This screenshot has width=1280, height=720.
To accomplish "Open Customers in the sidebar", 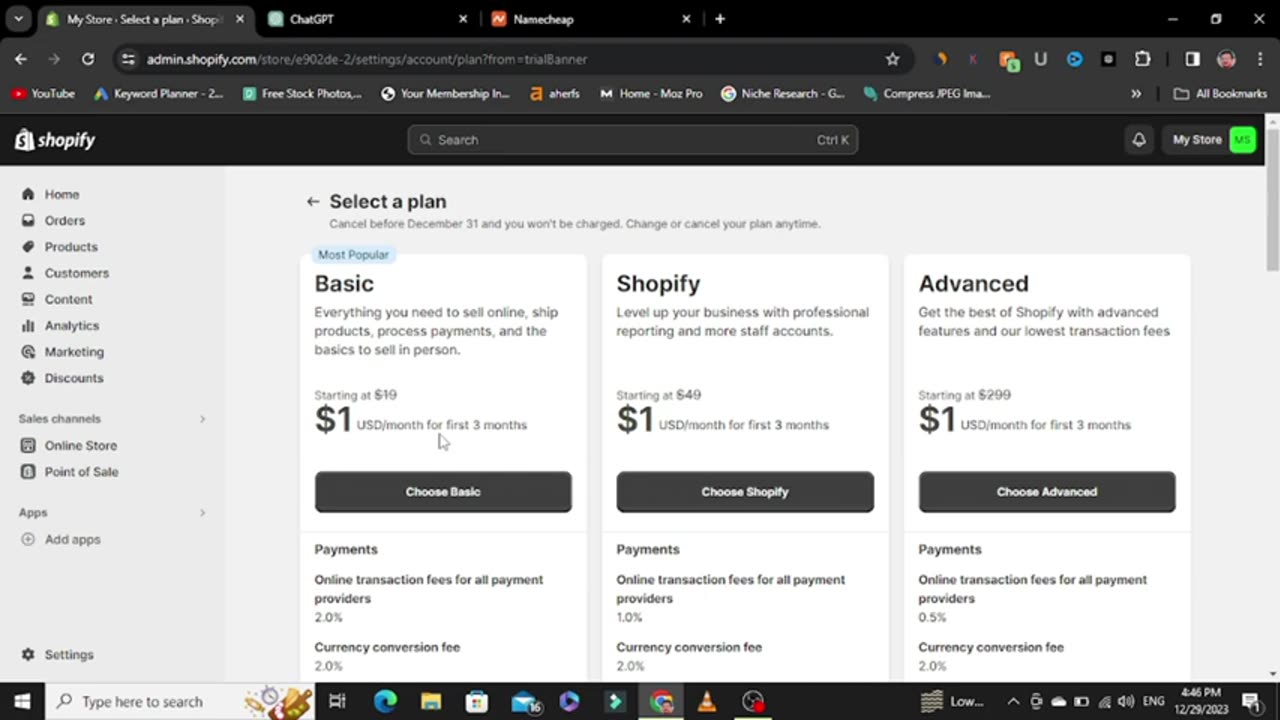I will click(76, 272).
